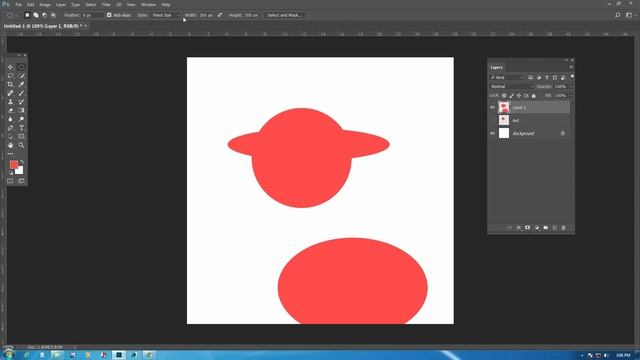Open the Filter menu
Viewport: 640px width, 360px height.
click(x=106, y=4)
